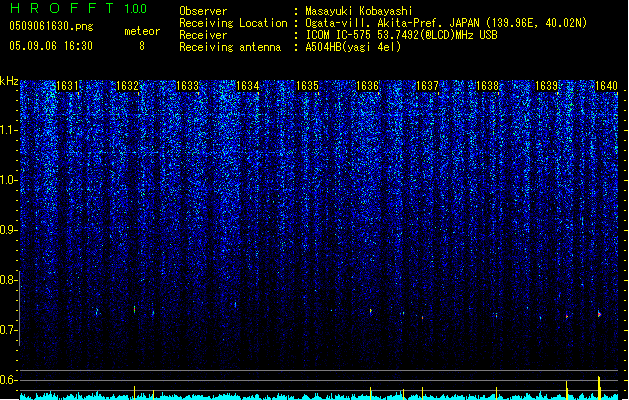
Task: Click the 1639 time marker
Action: (547, 86)
